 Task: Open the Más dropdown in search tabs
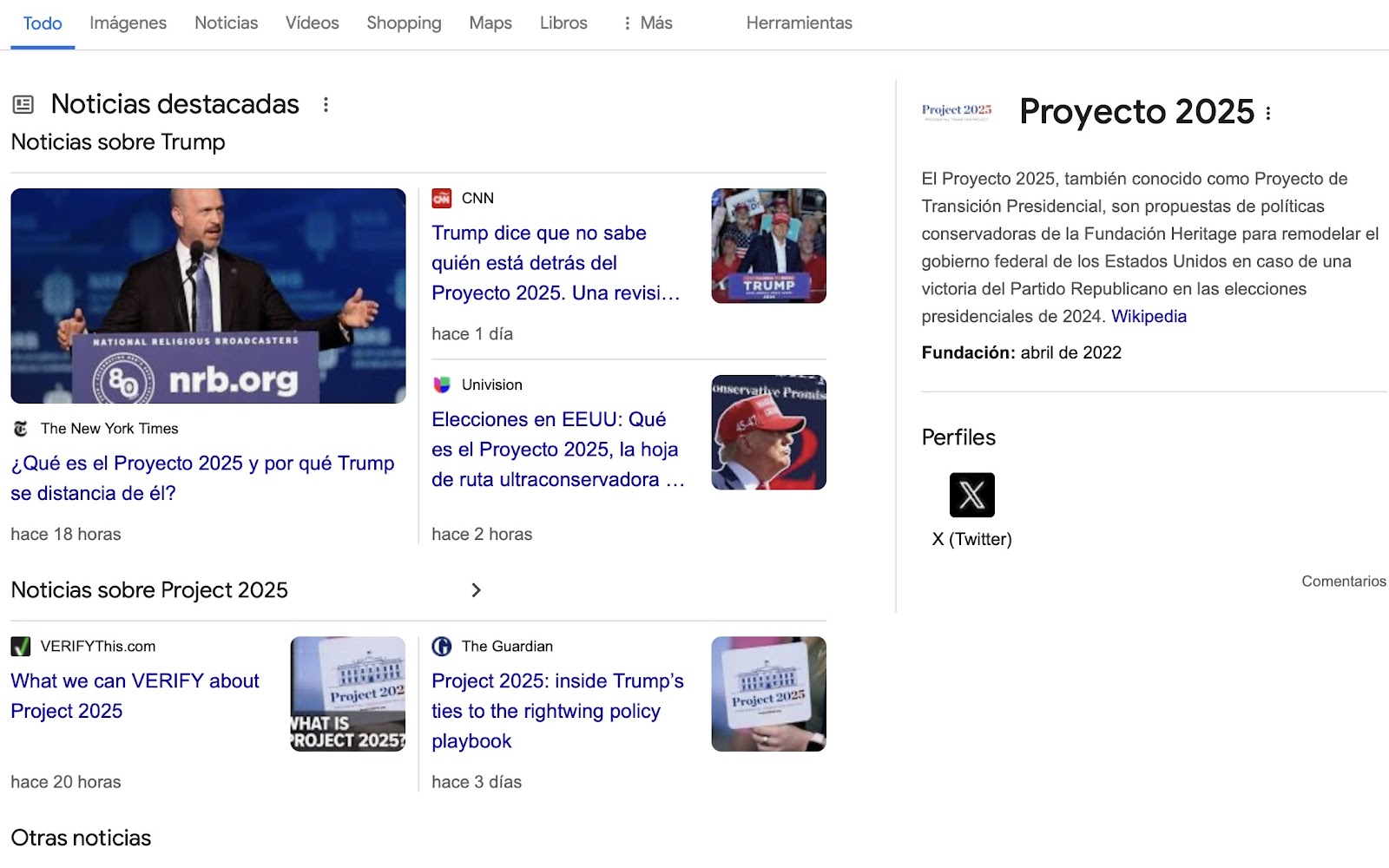(648, 23)
